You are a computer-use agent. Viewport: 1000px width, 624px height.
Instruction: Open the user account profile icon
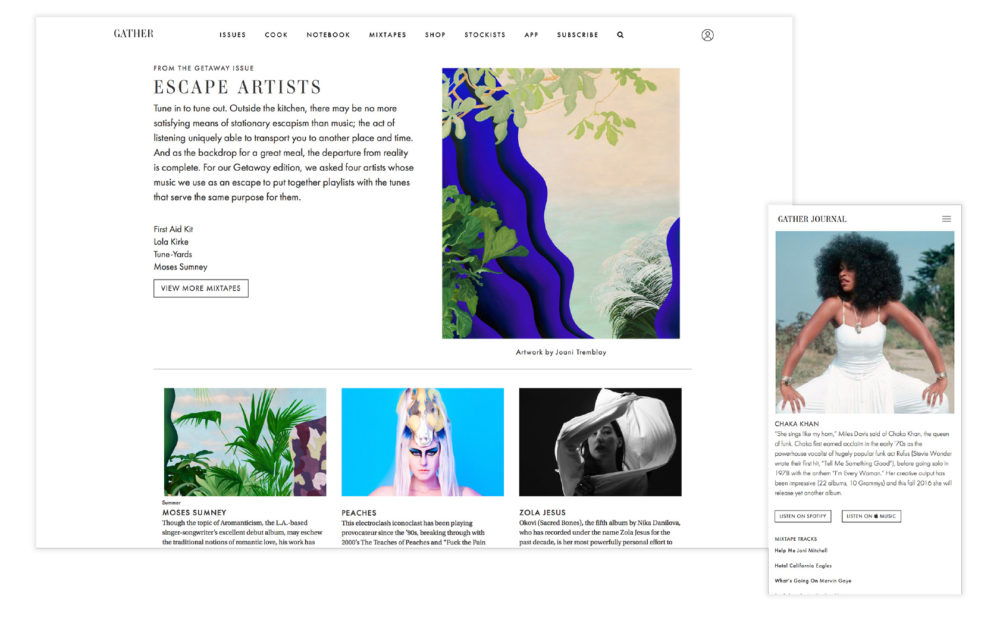(707, 35)
